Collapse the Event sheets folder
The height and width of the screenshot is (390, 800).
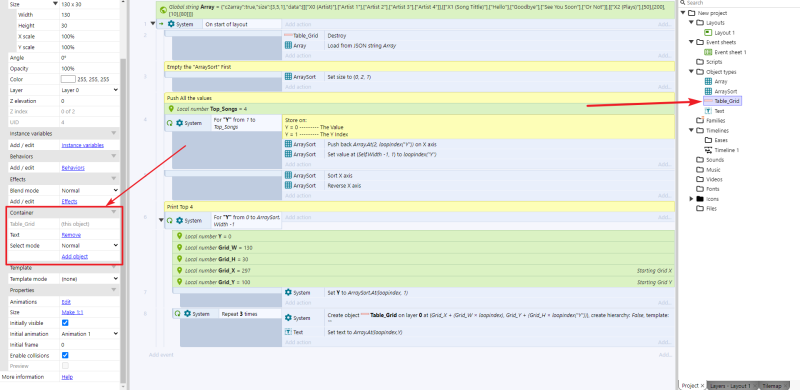pyautogui.click(x=691, y=42)
